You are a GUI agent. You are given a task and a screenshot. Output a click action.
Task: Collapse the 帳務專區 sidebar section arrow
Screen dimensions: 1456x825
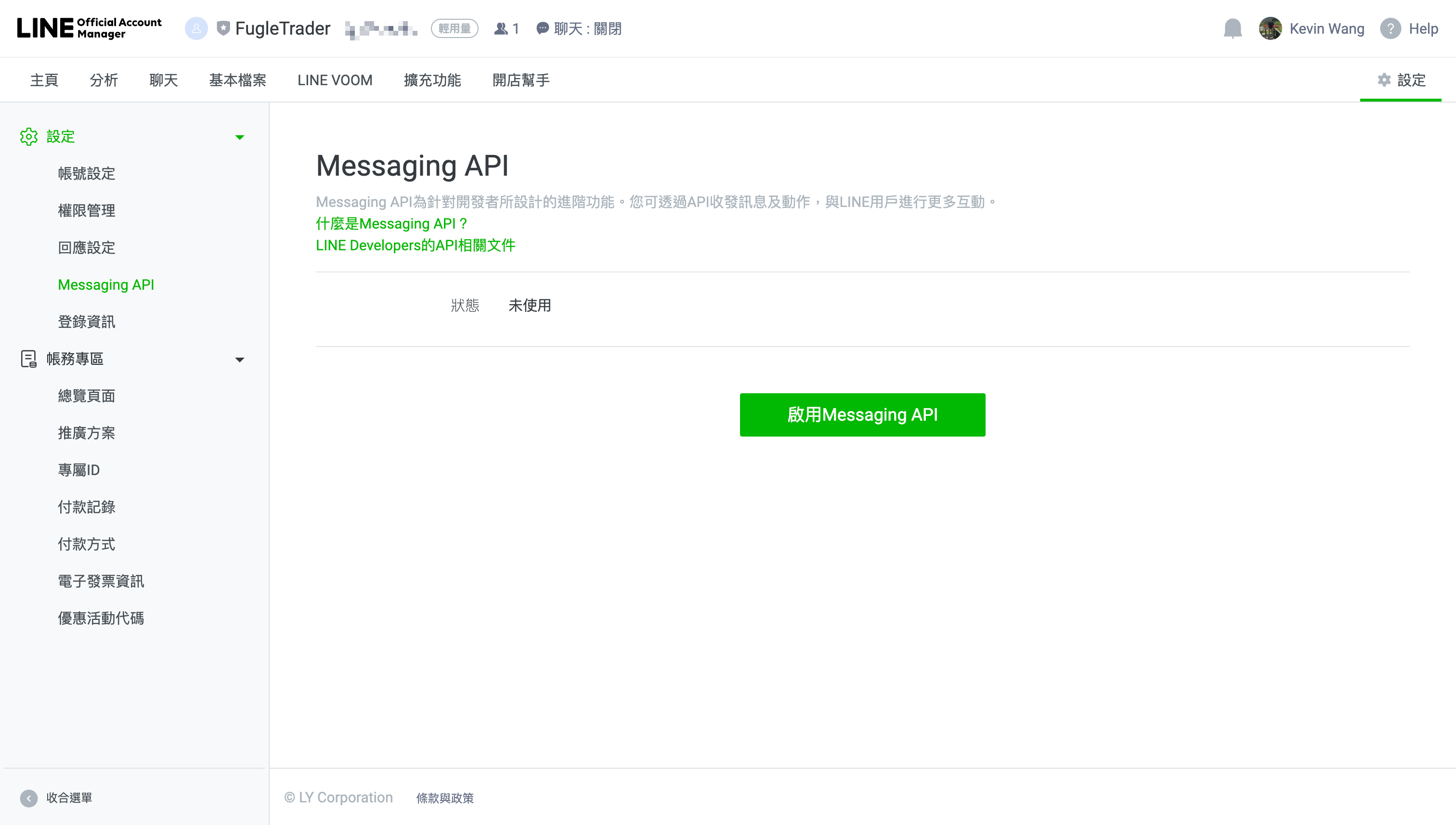pos(240,360)
